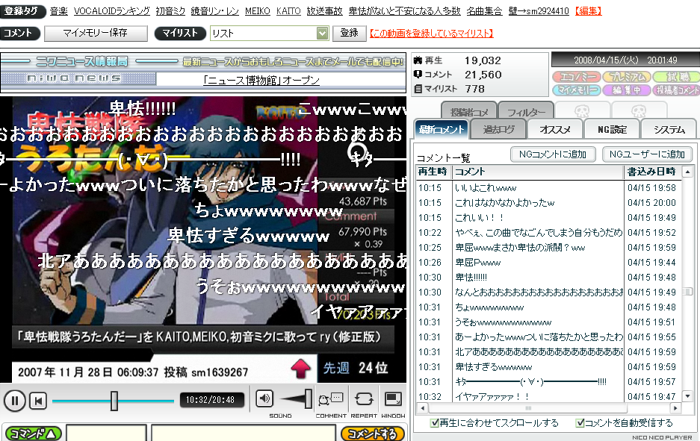Click the 編集中 status badge

(x=627, y=90)
